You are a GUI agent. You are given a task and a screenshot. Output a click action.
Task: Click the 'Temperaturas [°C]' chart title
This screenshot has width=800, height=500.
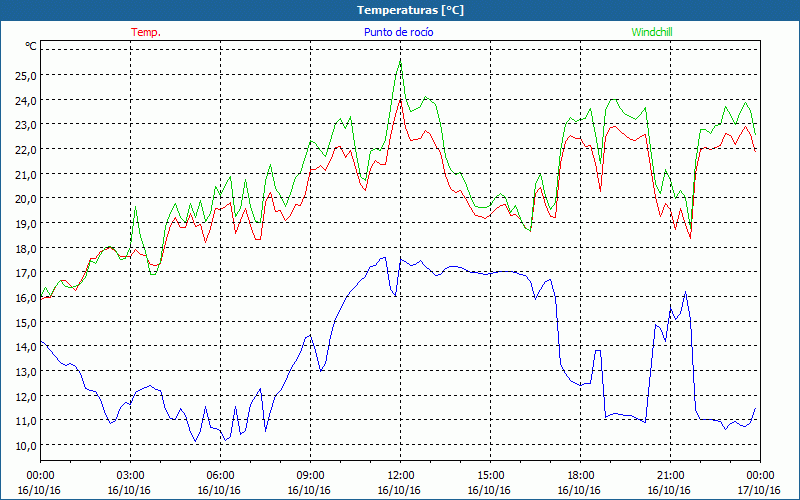(410, 10)
